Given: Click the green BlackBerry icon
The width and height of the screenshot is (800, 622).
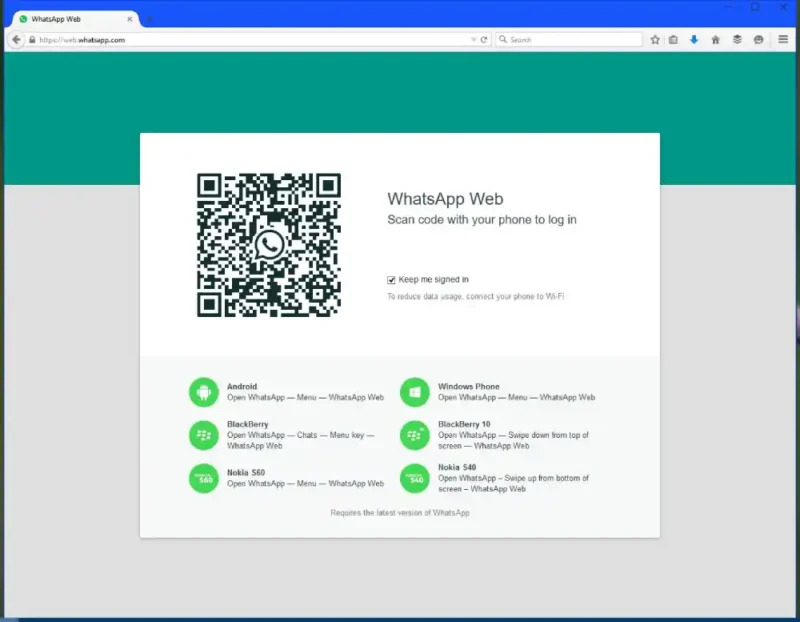Looking at the screenshot, I should click(x=204, y=435).
